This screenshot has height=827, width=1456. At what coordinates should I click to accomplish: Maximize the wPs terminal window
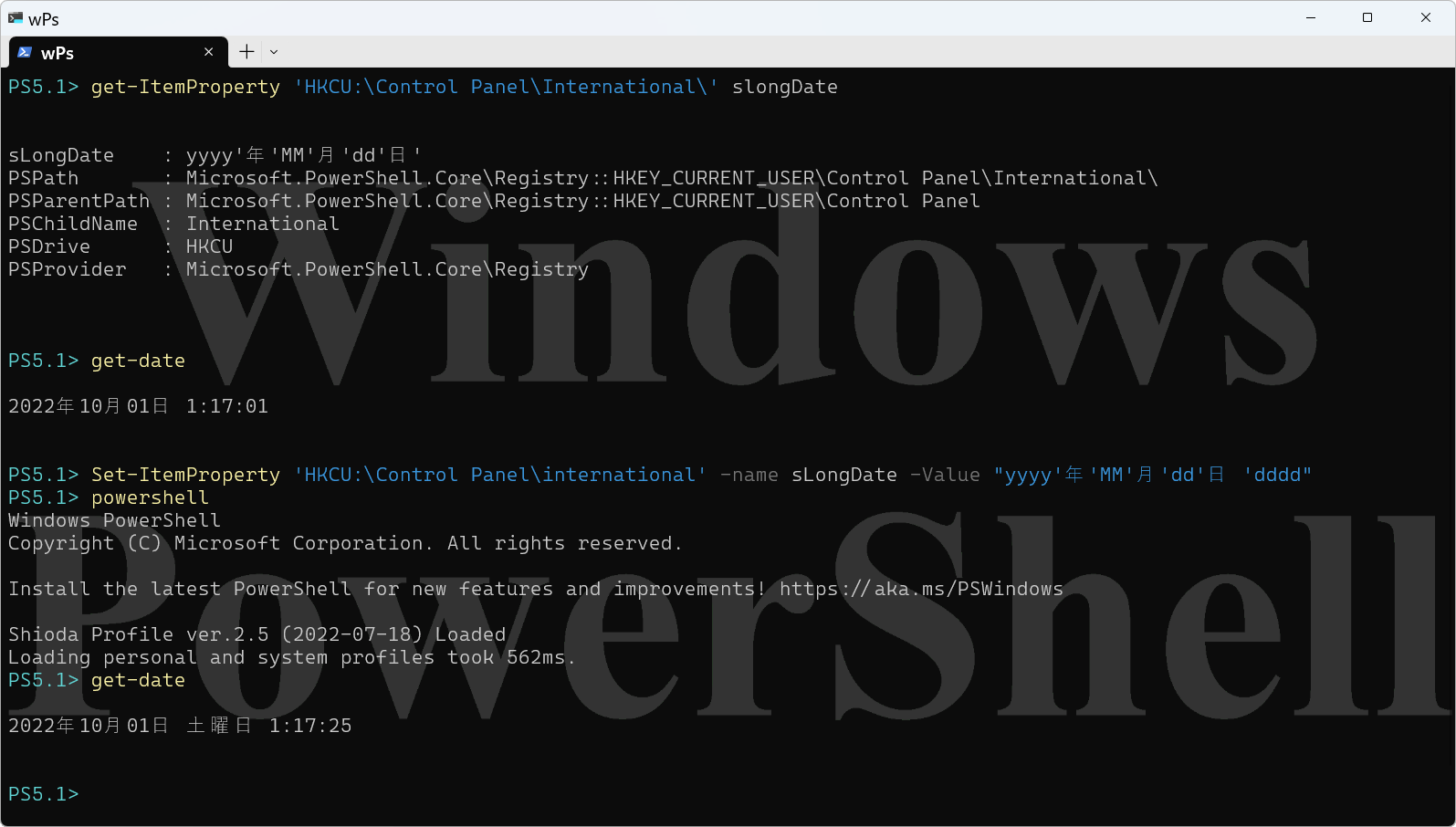pyautogui.click(x=1367, y=17)
